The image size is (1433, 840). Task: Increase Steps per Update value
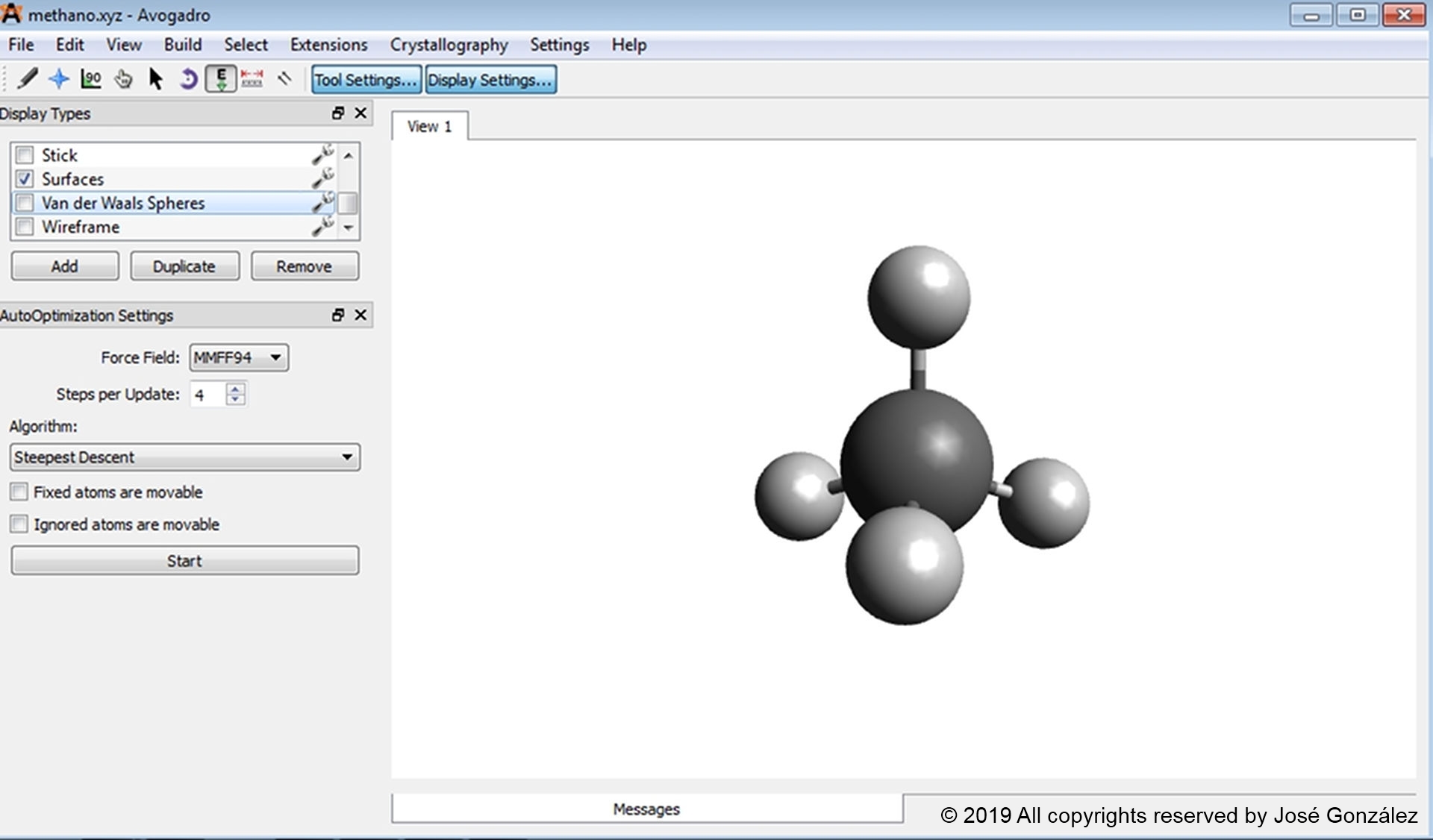click(x=236, y=388)
